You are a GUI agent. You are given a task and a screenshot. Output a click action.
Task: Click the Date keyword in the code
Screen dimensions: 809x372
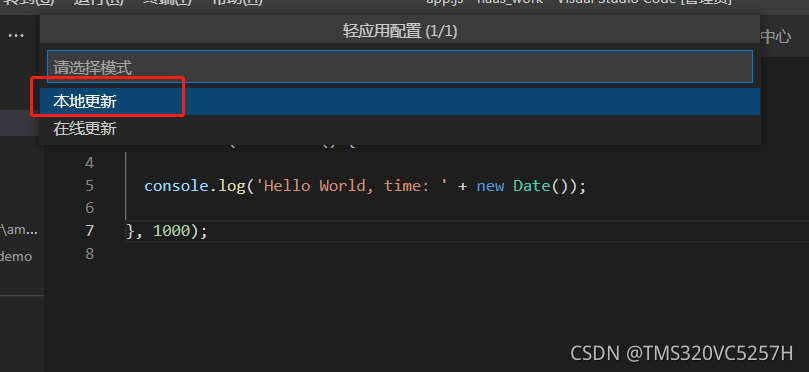point(532,186)
